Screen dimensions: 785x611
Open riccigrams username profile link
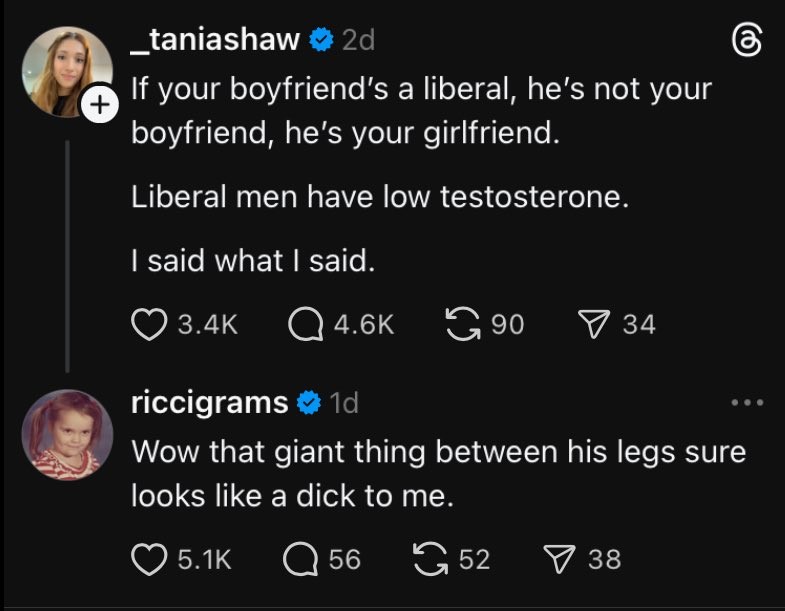[x=210, y=403]
